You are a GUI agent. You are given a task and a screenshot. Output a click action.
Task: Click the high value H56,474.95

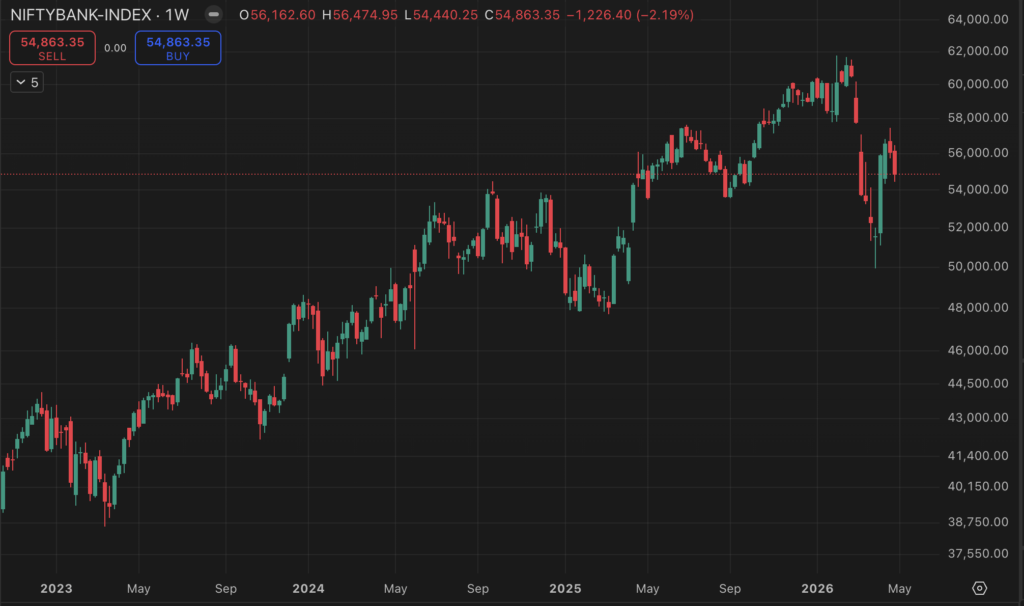(360, 15)
